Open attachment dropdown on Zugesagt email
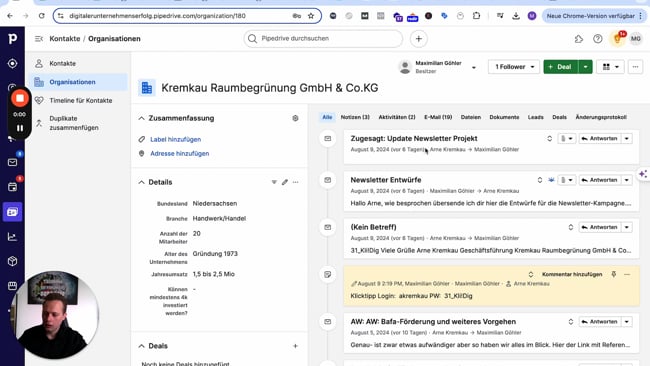This screenshot has height=366, width=650. [566, 138]
